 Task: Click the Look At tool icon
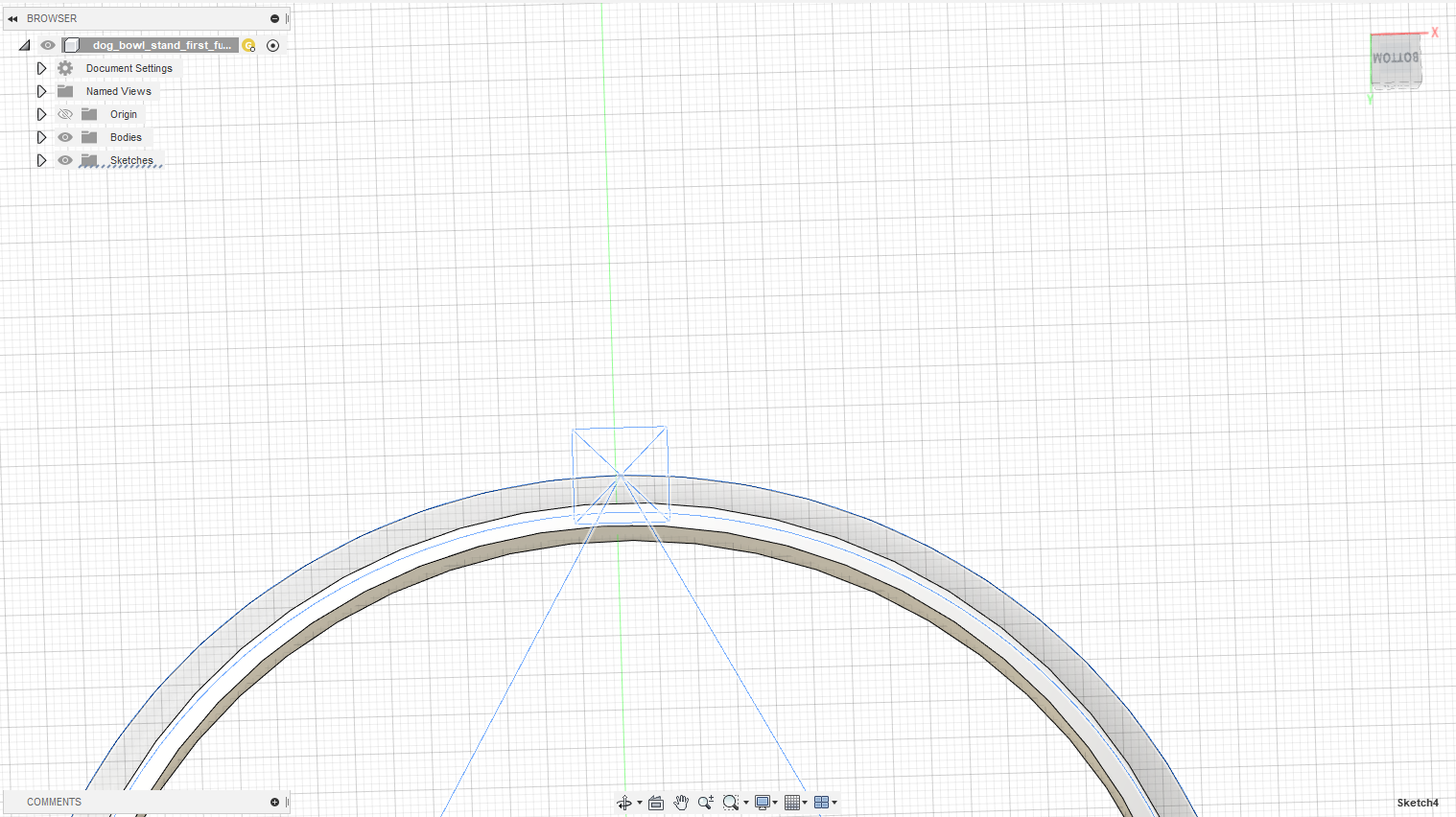pyautogui.click(x=656, y=803)
